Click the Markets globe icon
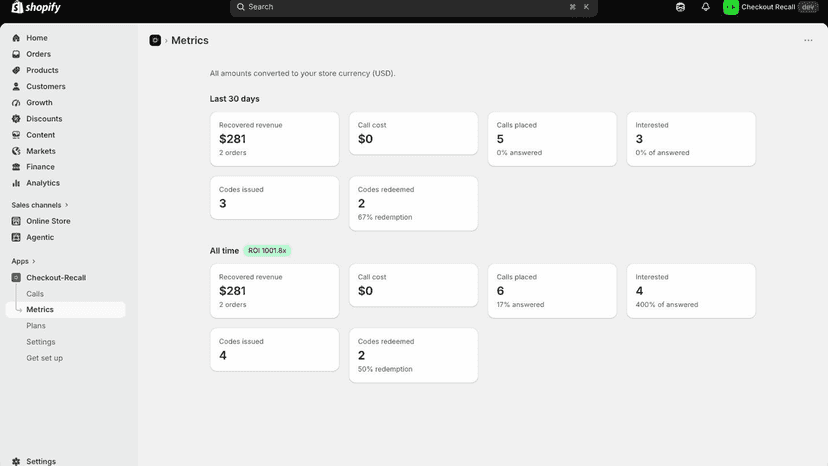This screenshot has width=828, height=466. tap(16, 151)
